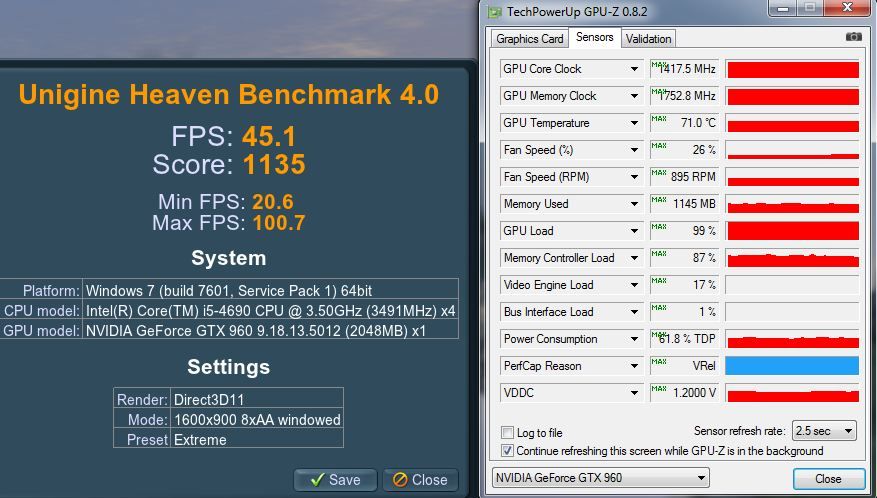Click the Power Consumption history graph
Viewport: 877px width, 498px height.
tap(792, 339)
